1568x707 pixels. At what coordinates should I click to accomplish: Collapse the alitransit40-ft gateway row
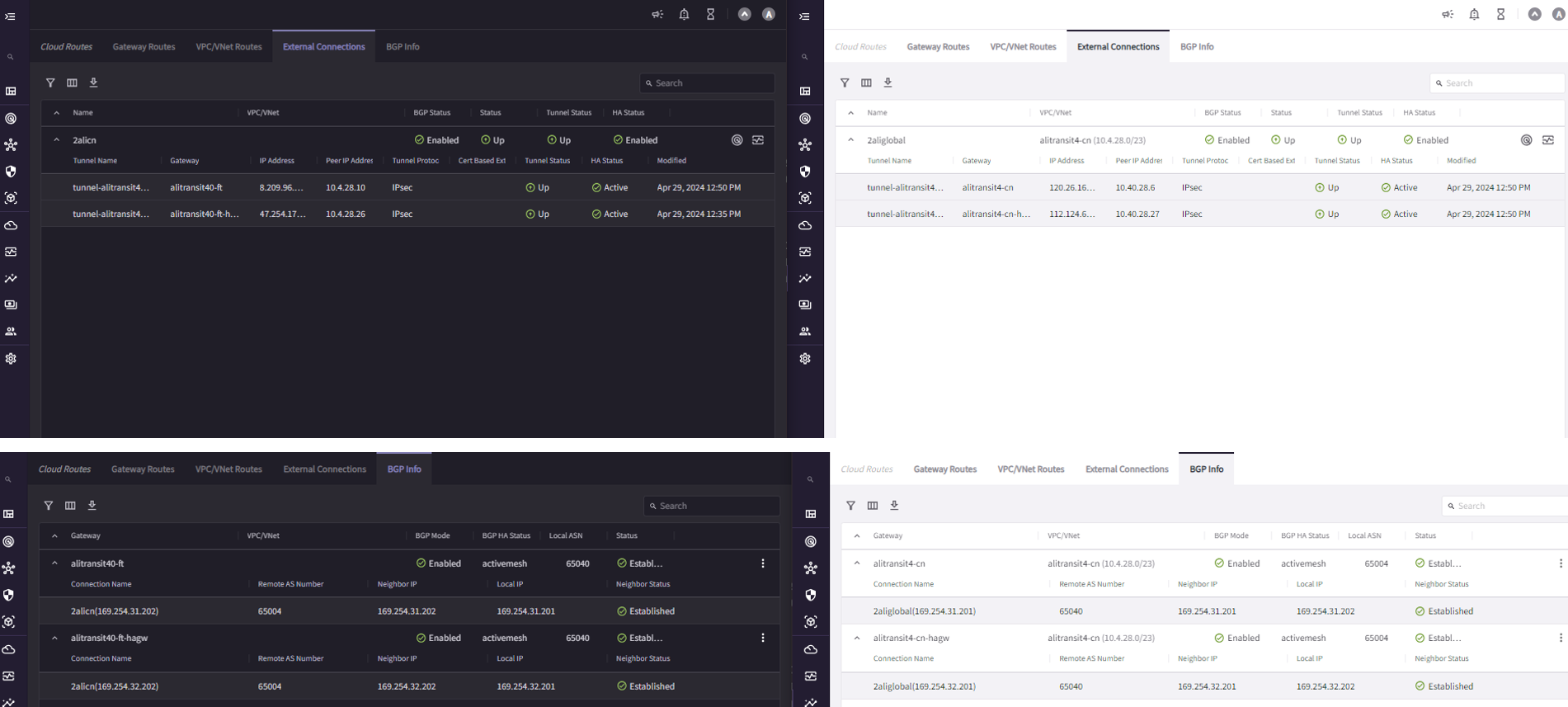click(54, 563)
